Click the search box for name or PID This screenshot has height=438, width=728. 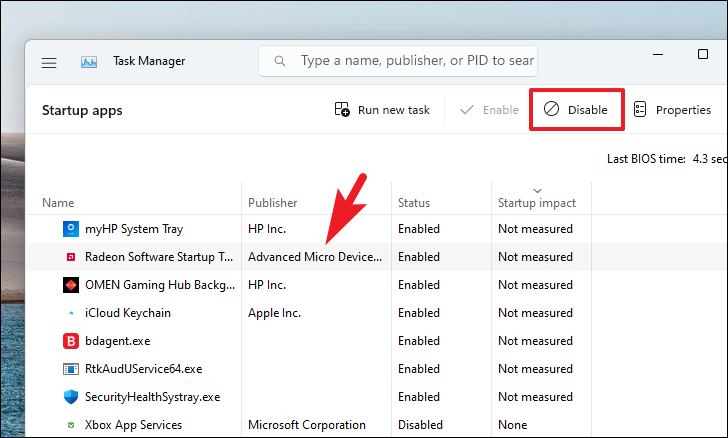398,61
